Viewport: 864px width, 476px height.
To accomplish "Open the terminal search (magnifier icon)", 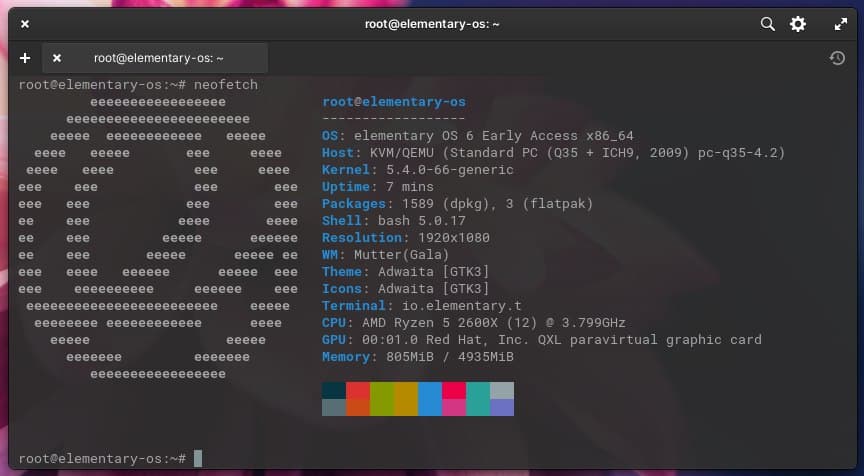I will coord(767,24).
